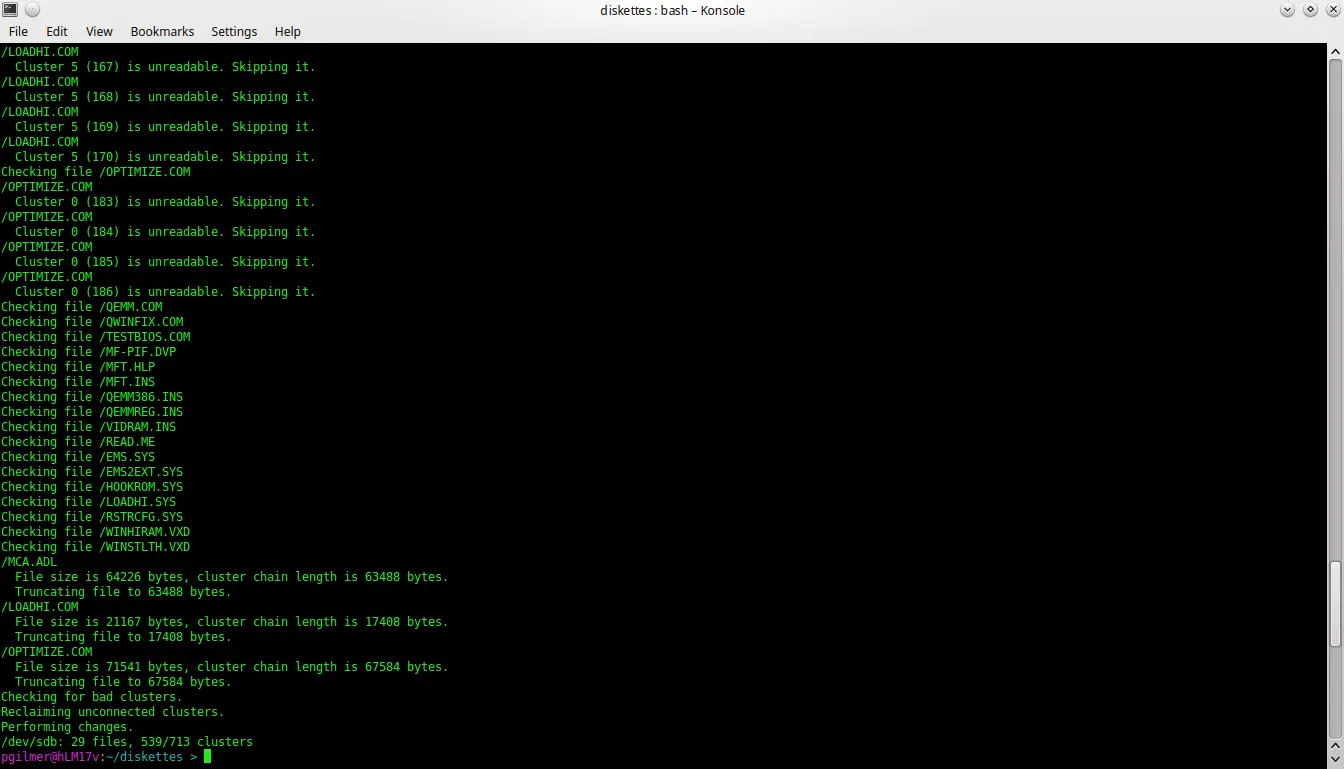
Task: Click line 'Cluster 5 (170) is unreadable'
Action: click(165, 157)
